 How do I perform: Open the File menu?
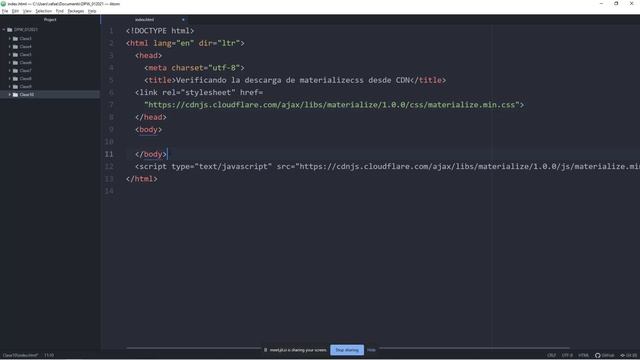point(5,11)
